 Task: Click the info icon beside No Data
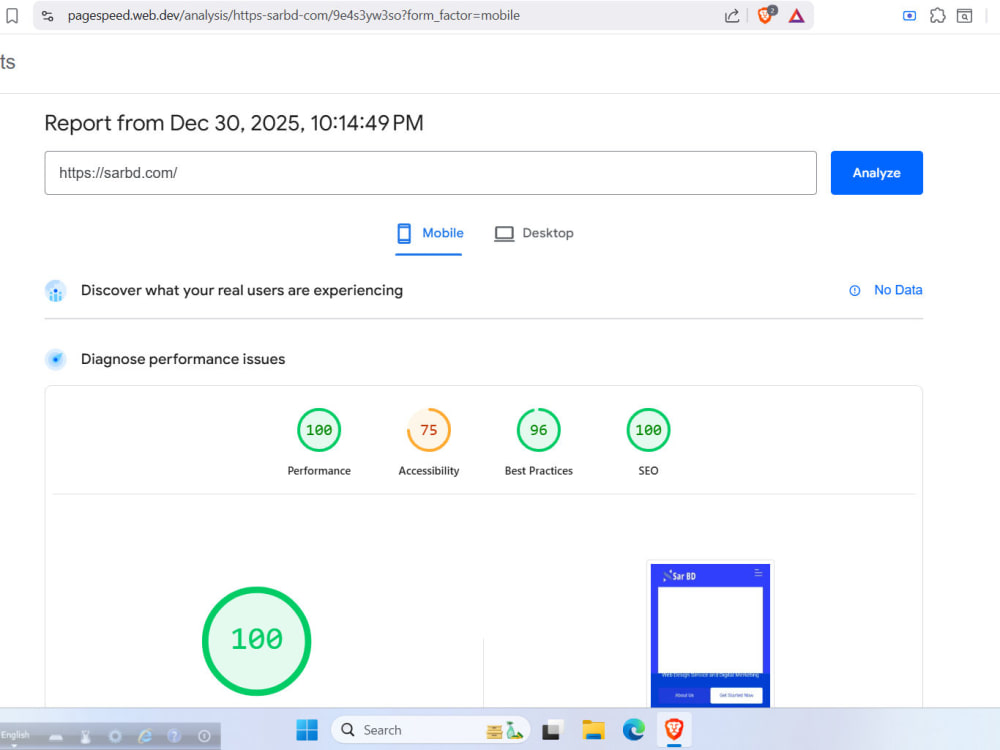click(855, 291)
